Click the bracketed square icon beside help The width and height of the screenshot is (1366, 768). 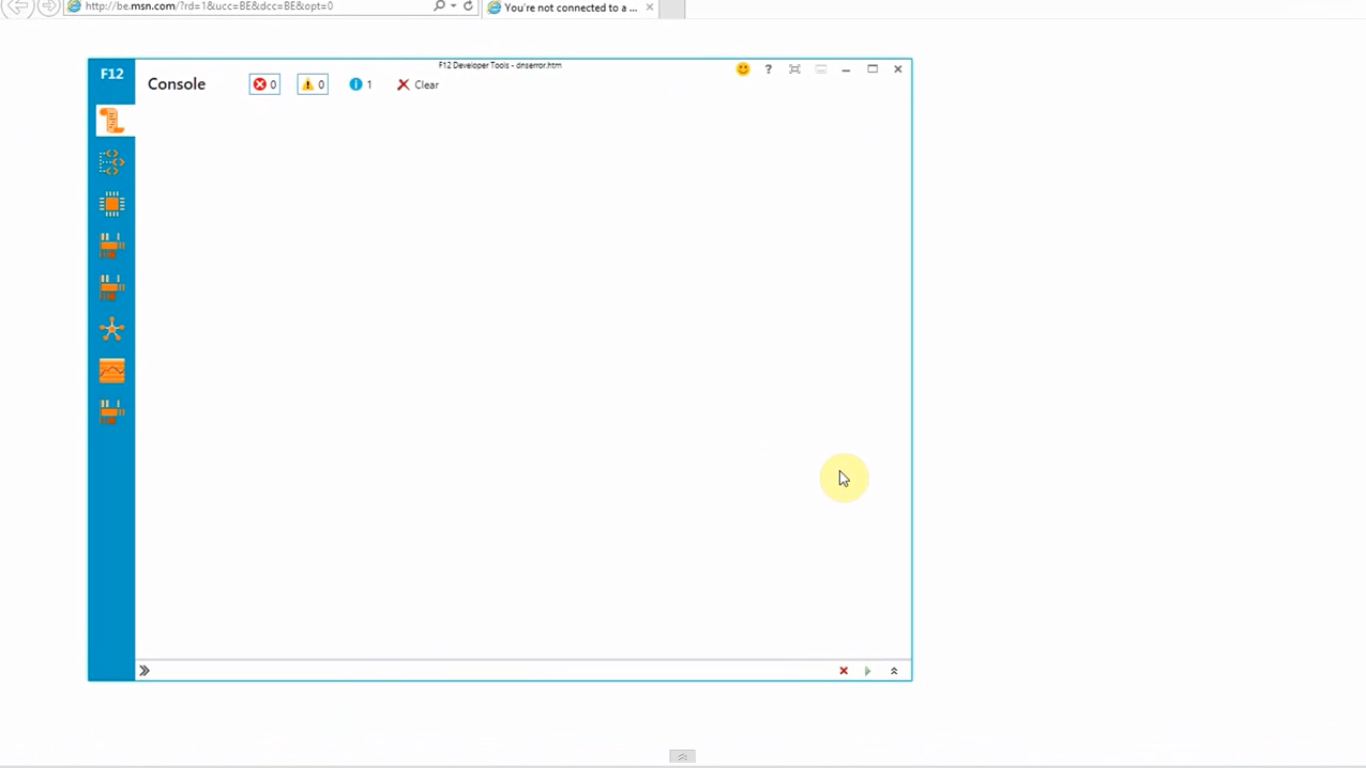[x=794, y=69]
